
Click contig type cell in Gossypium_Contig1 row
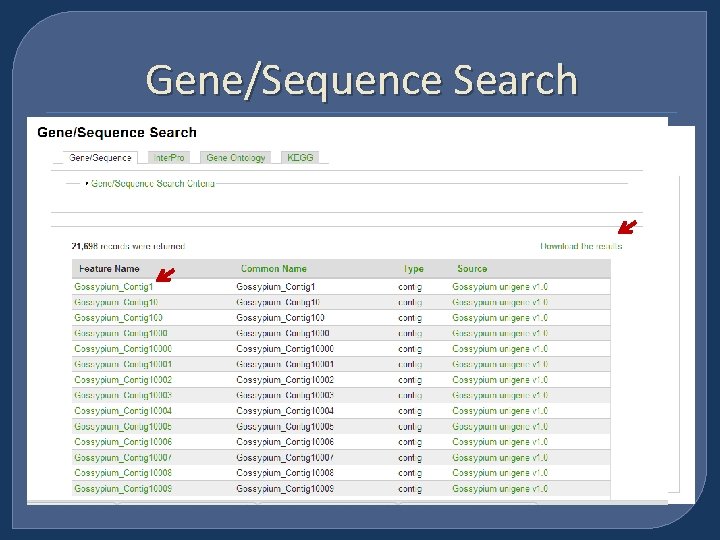410,287
